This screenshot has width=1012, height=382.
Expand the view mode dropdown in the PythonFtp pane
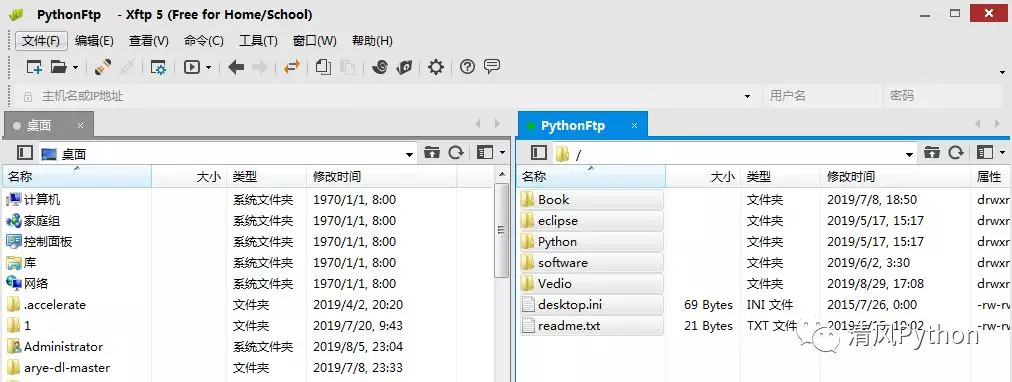1002,154
